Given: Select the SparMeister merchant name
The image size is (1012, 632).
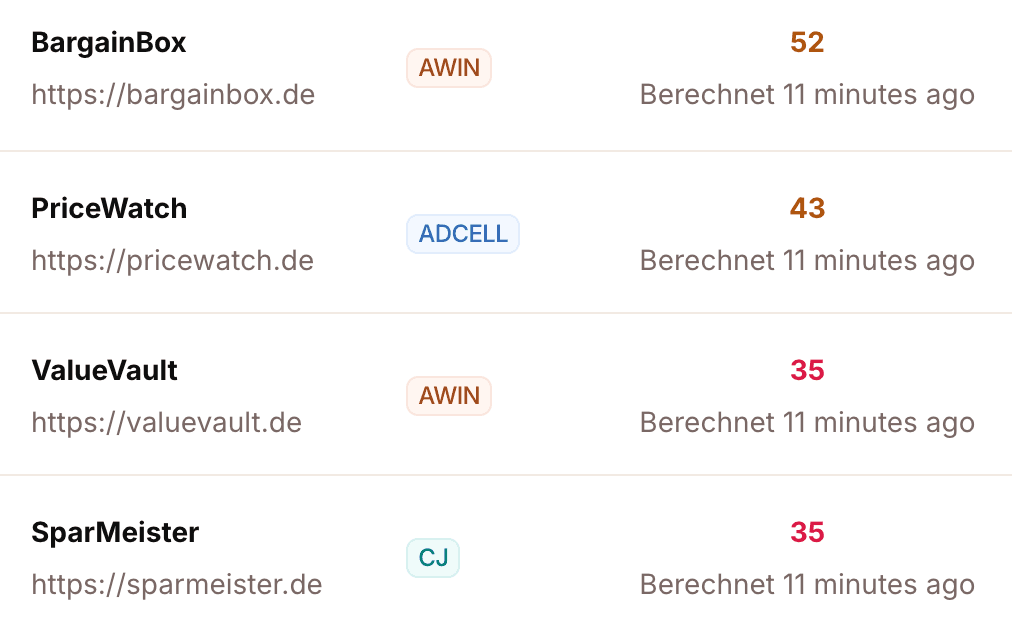Looking at the screenshot, I should 114,532.
